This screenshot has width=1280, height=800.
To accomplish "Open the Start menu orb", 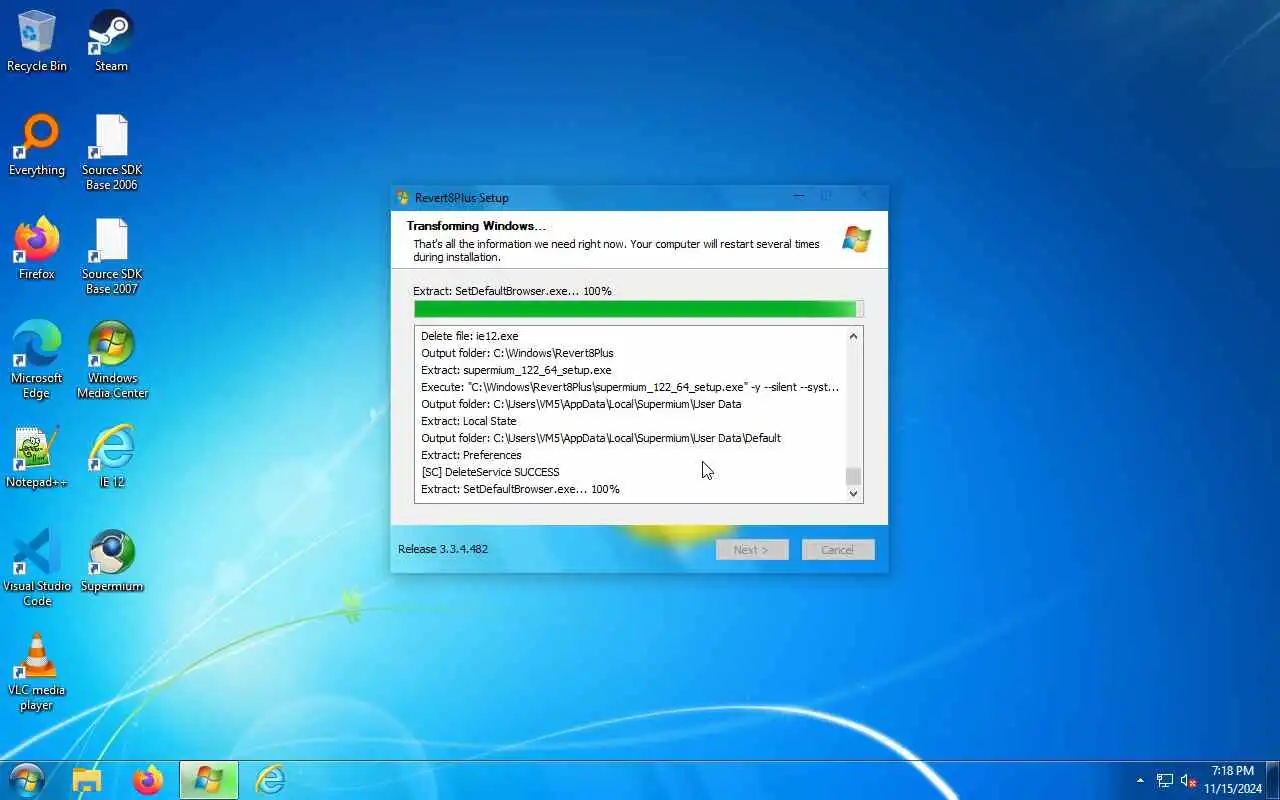I will pos(26,780).
